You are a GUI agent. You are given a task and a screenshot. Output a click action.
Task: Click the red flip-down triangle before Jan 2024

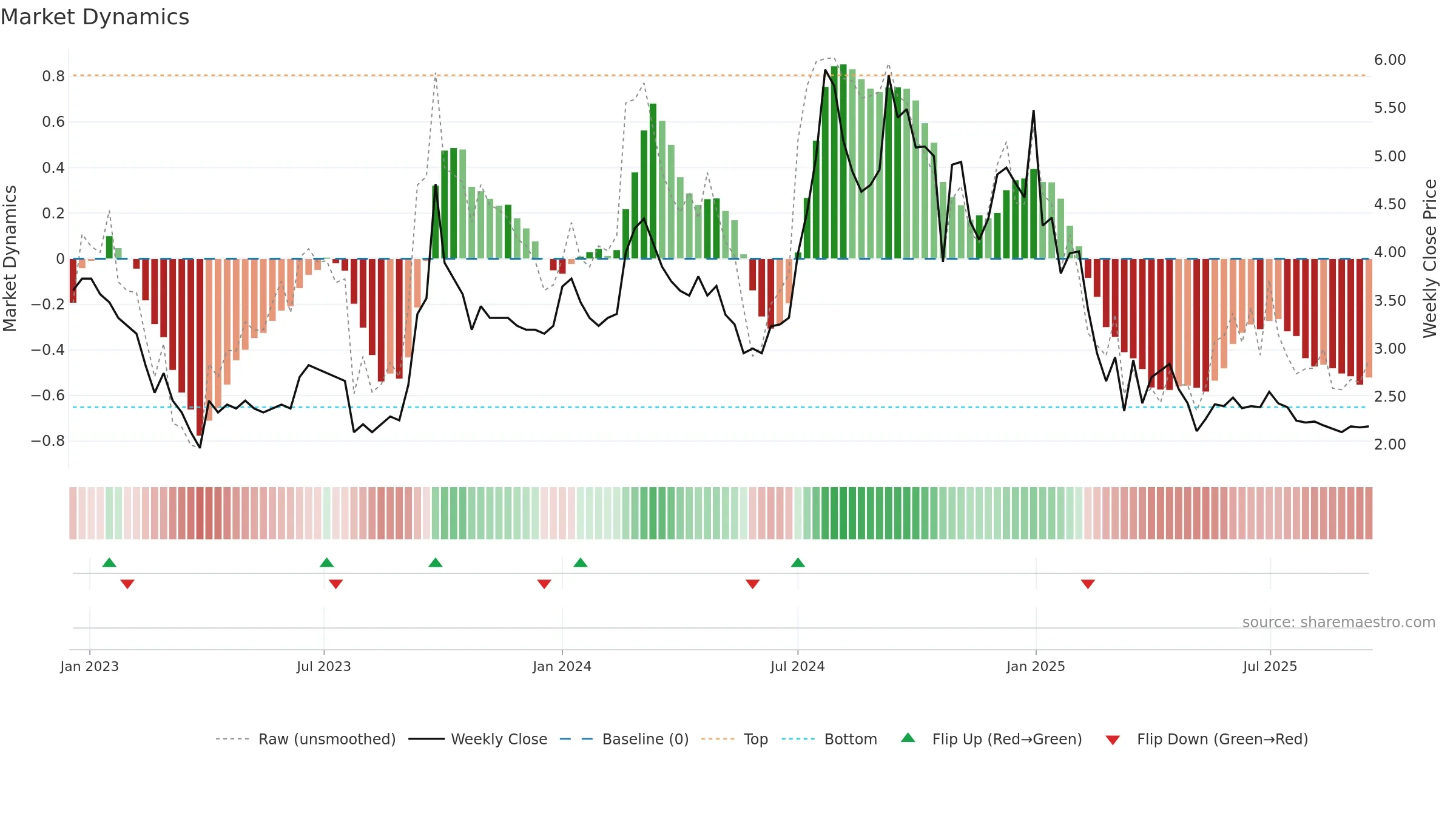pos(544,584)
